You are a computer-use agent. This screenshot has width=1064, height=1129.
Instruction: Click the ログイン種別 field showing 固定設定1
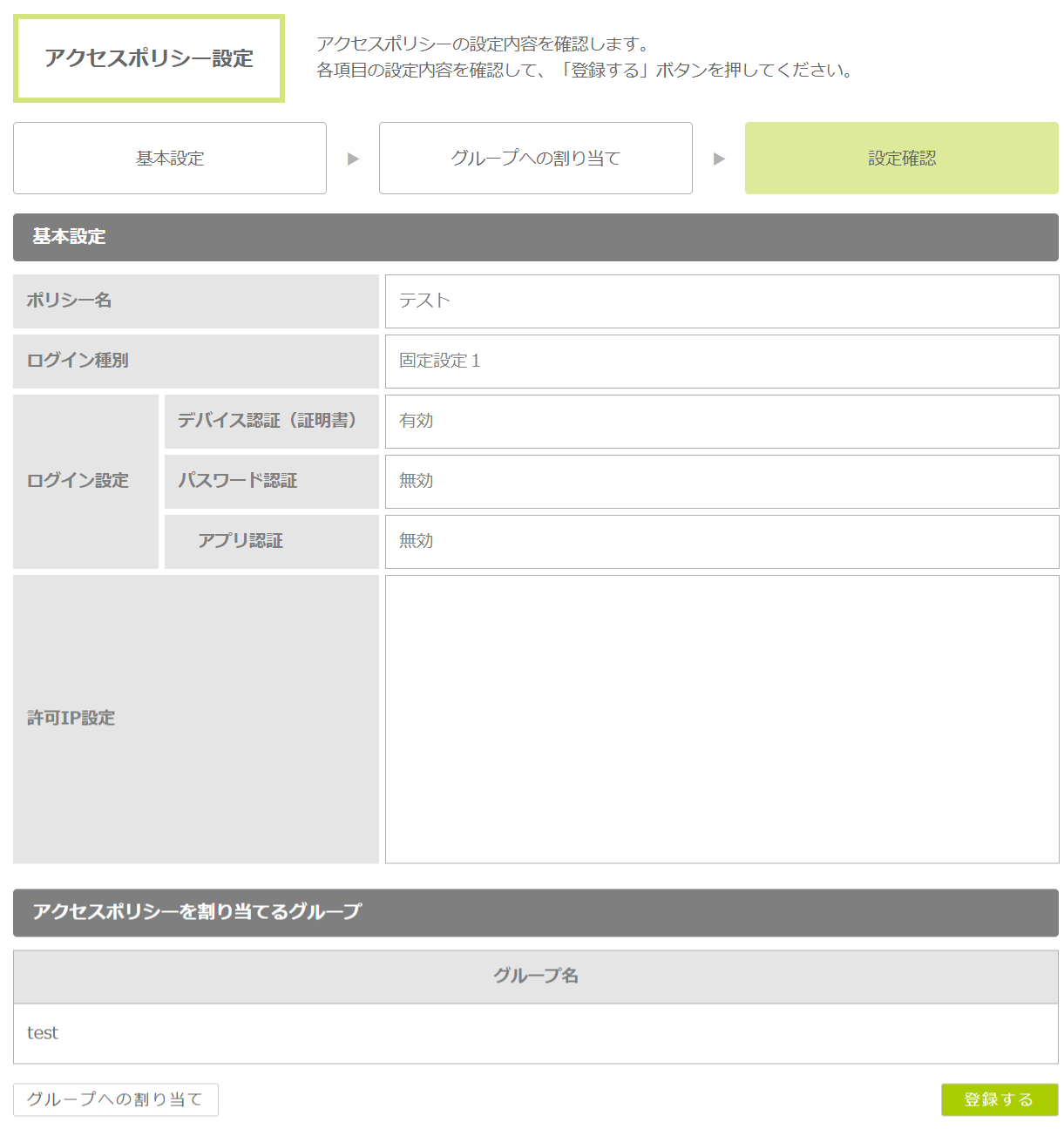(x=722, y=362)
